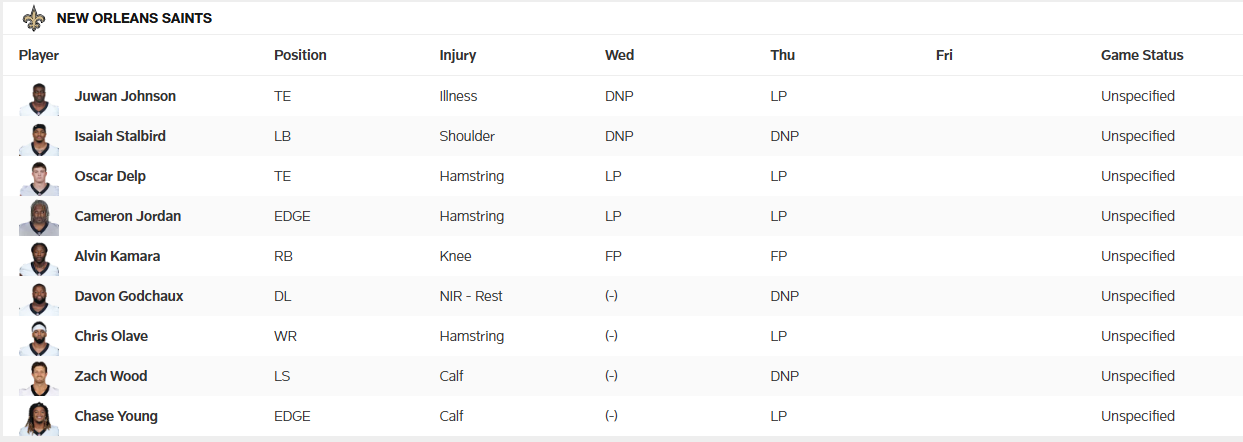Click the Player column header

pyautogui.click(x=39, y=55)
